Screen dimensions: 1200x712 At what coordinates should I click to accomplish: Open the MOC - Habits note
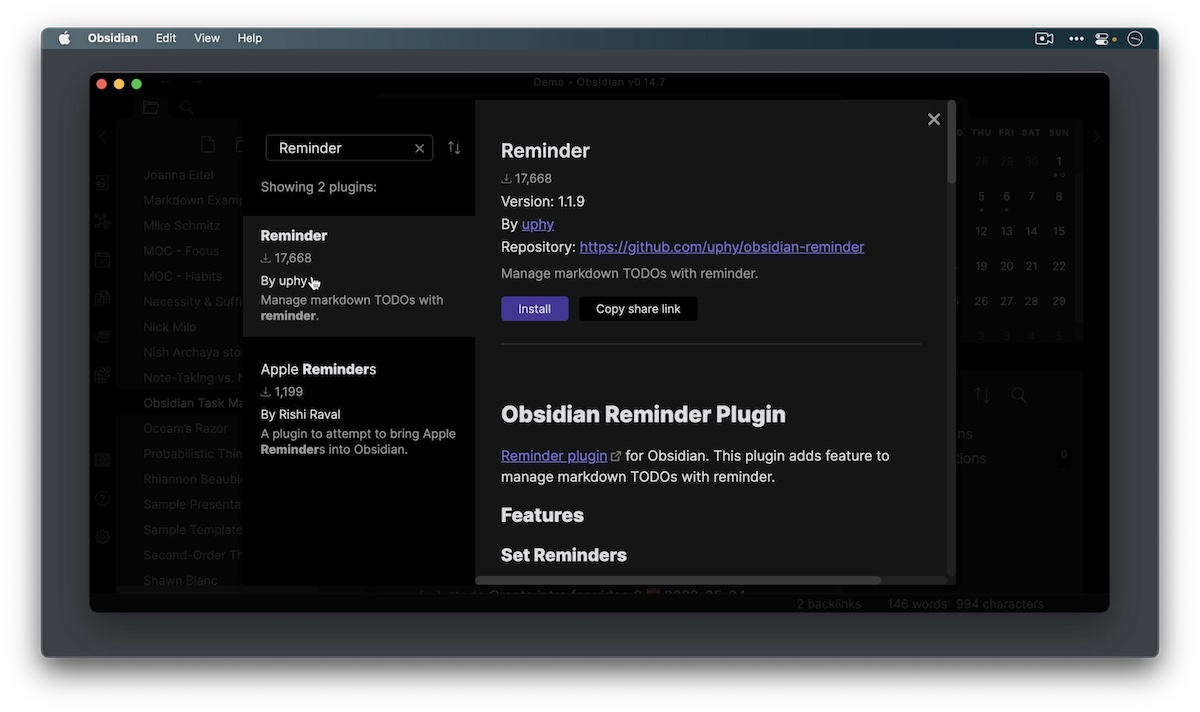pos(183,276)
